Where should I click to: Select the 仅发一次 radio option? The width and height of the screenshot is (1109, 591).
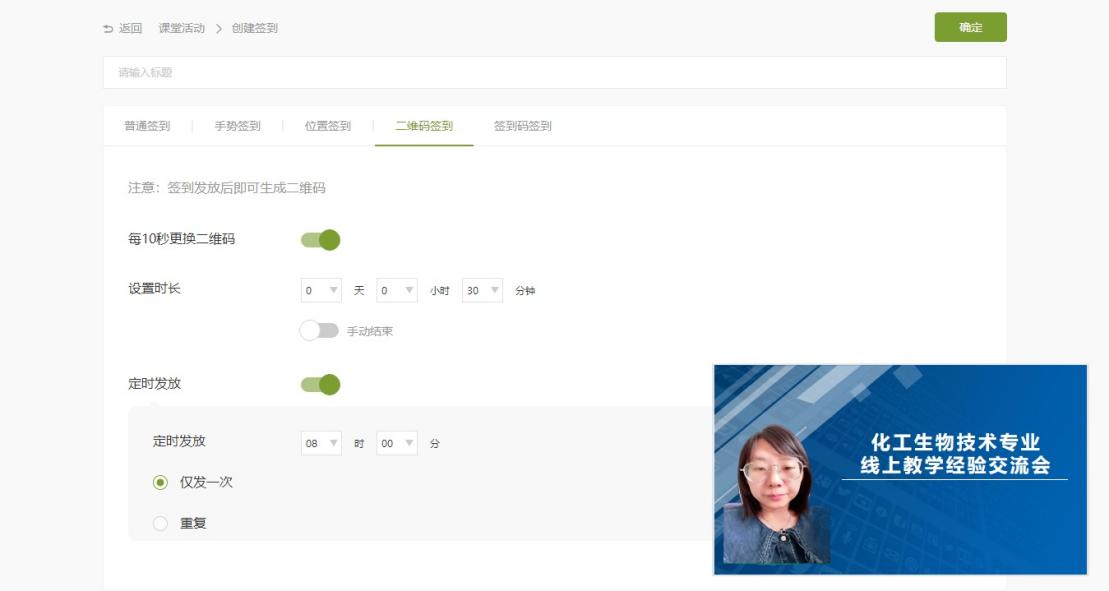[161, 482]
